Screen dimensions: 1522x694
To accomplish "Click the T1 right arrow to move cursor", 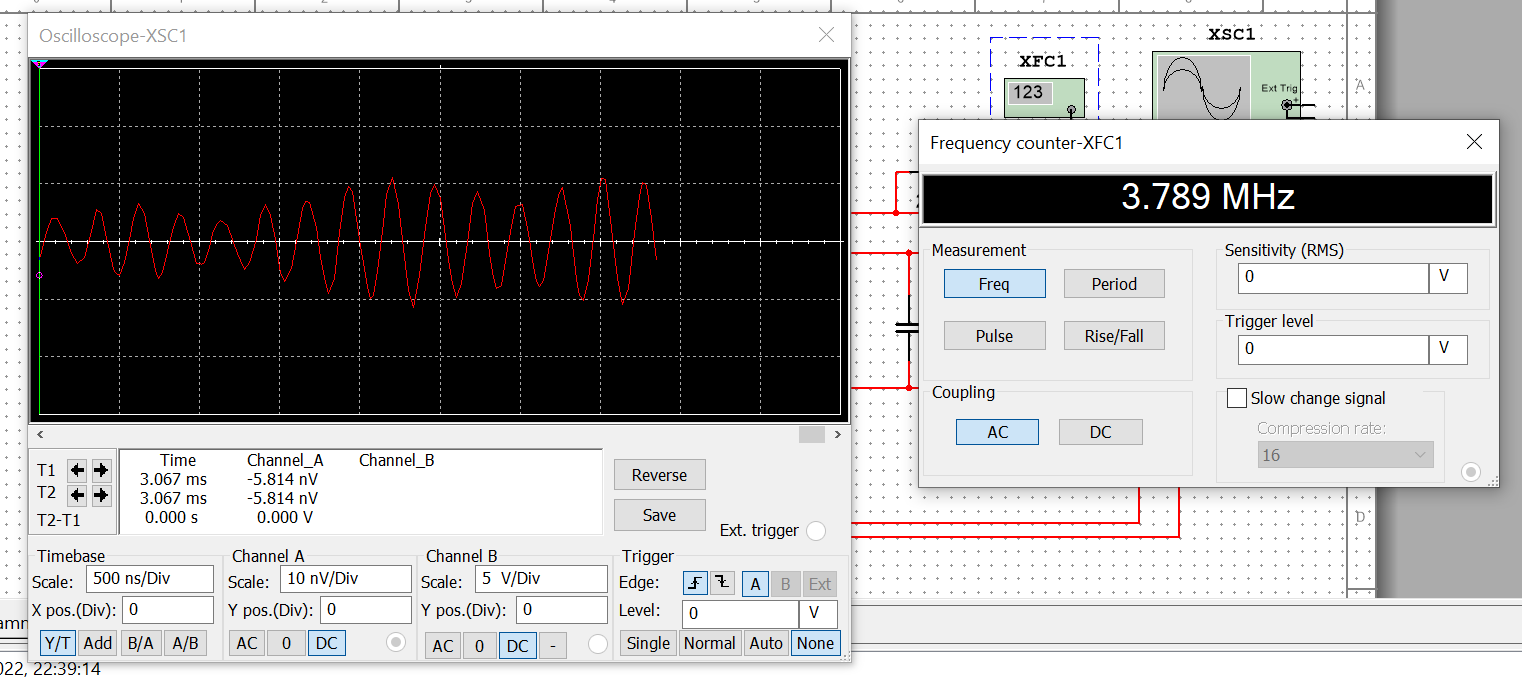I will click(102, 470).
